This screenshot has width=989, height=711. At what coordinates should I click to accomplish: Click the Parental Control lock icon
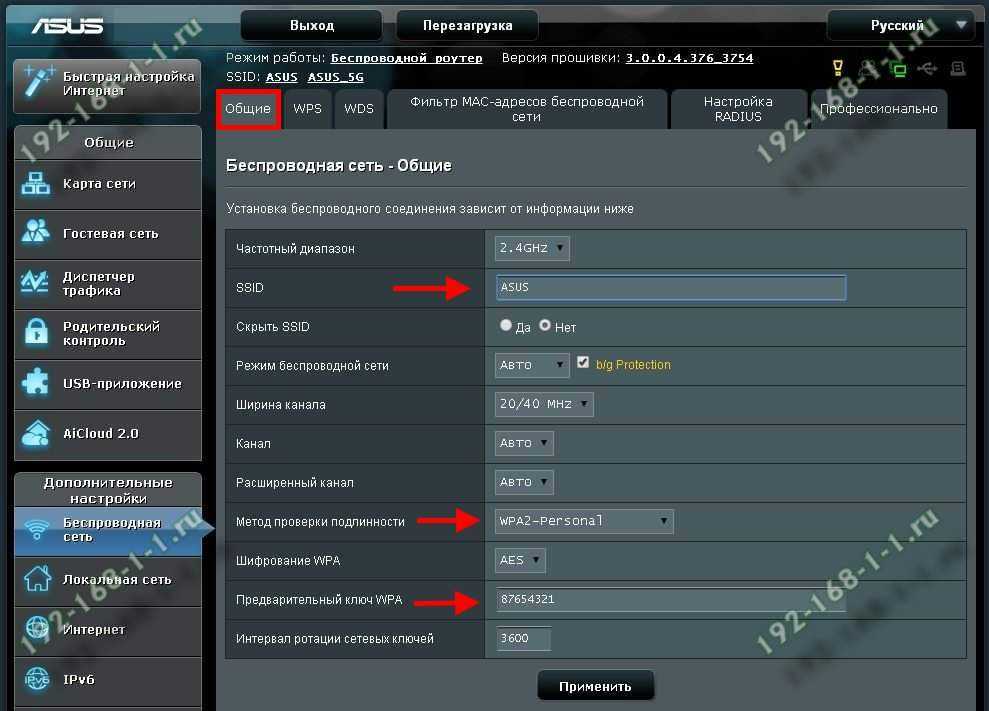(x=37, y=332)
